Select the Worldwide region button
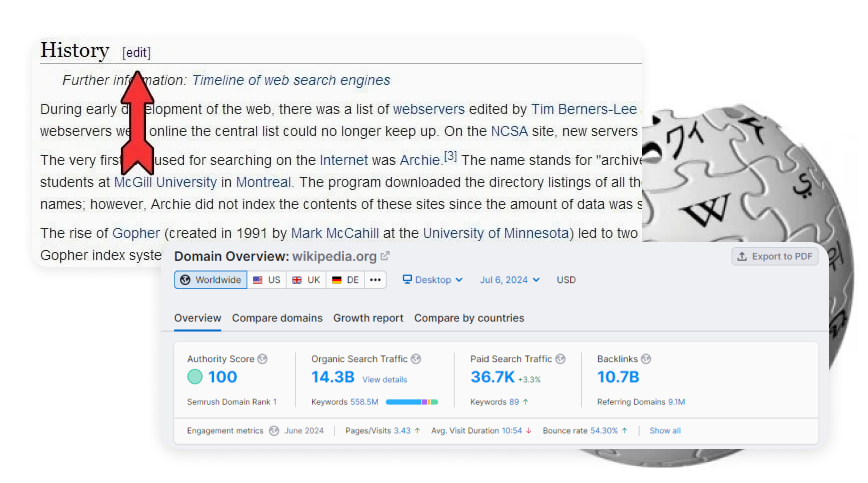The height and width of the screenshot is (483, 868). tap(210, 280)
